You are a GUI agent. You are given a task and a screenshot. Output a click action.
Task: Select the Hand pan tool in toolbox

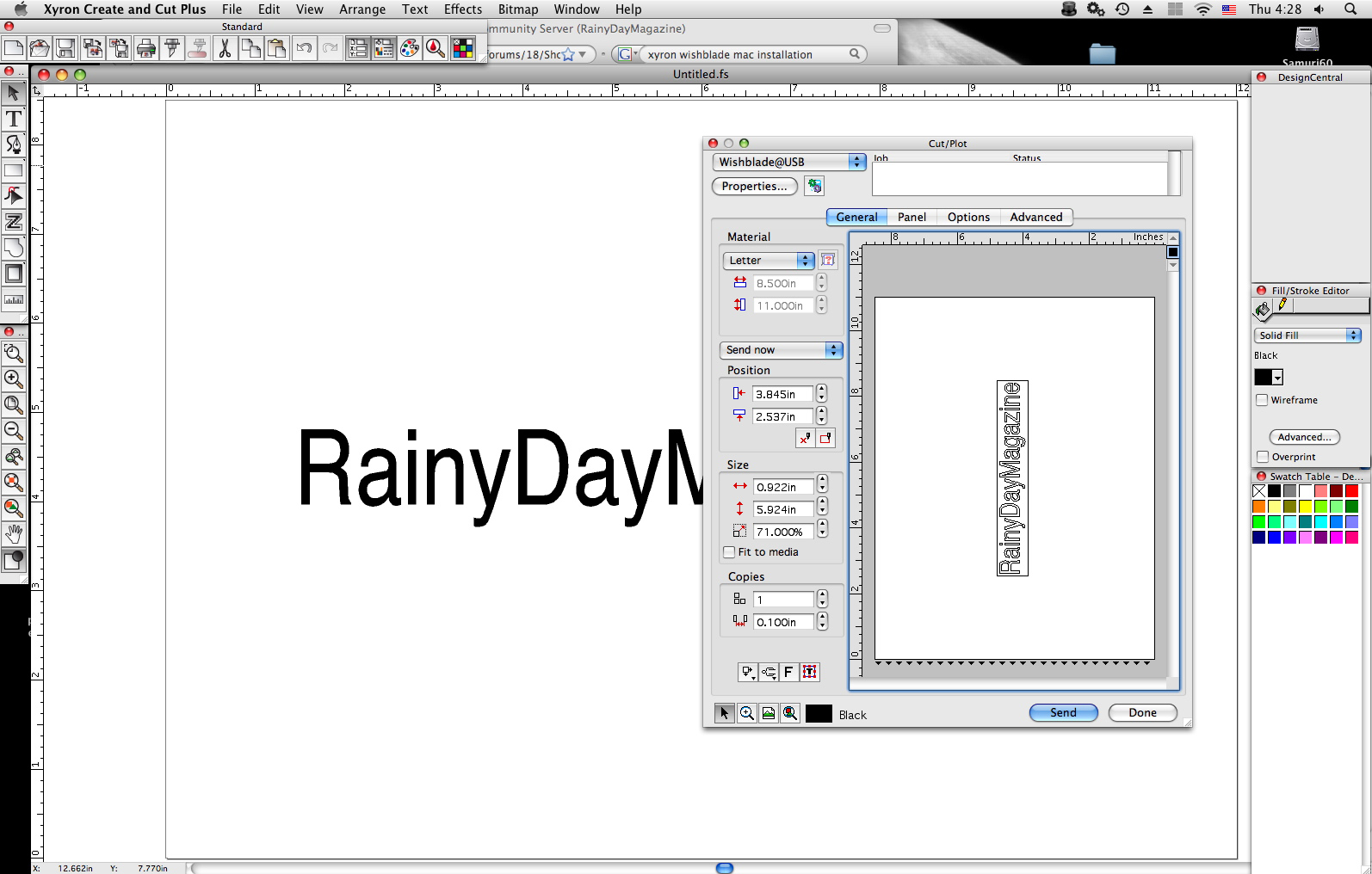pos(14,534)
